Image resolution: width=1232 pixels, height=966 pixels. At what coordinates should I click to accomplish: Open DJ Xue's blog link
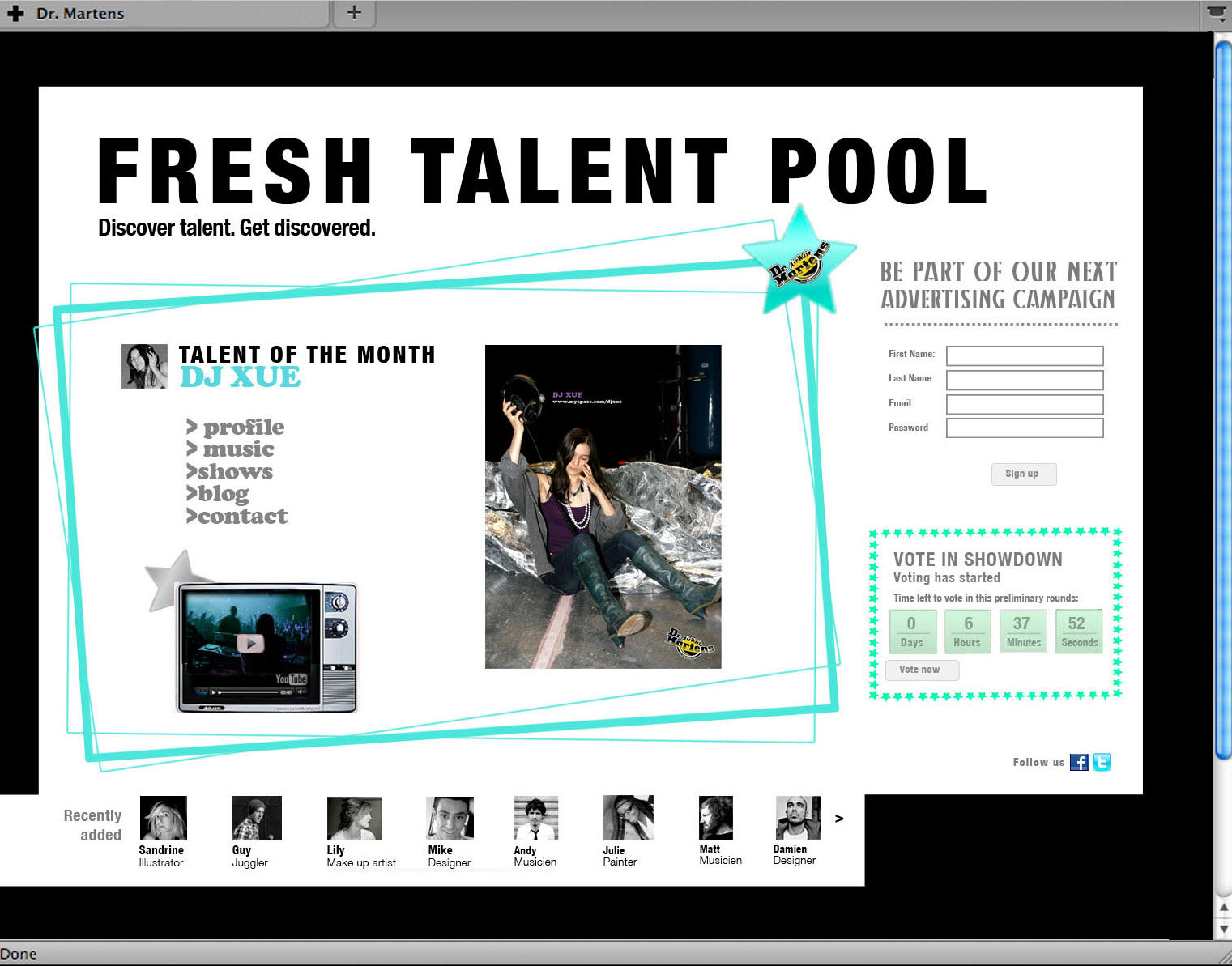217,494
